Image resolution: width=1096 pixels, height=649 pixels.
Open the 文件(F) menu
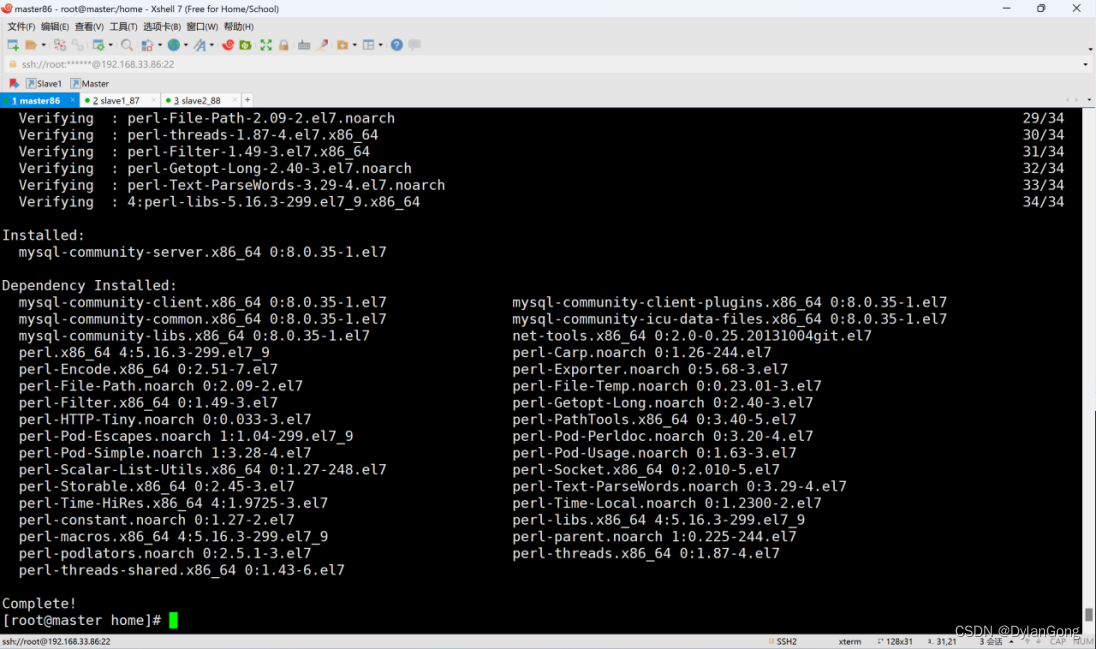pos(21,27)
